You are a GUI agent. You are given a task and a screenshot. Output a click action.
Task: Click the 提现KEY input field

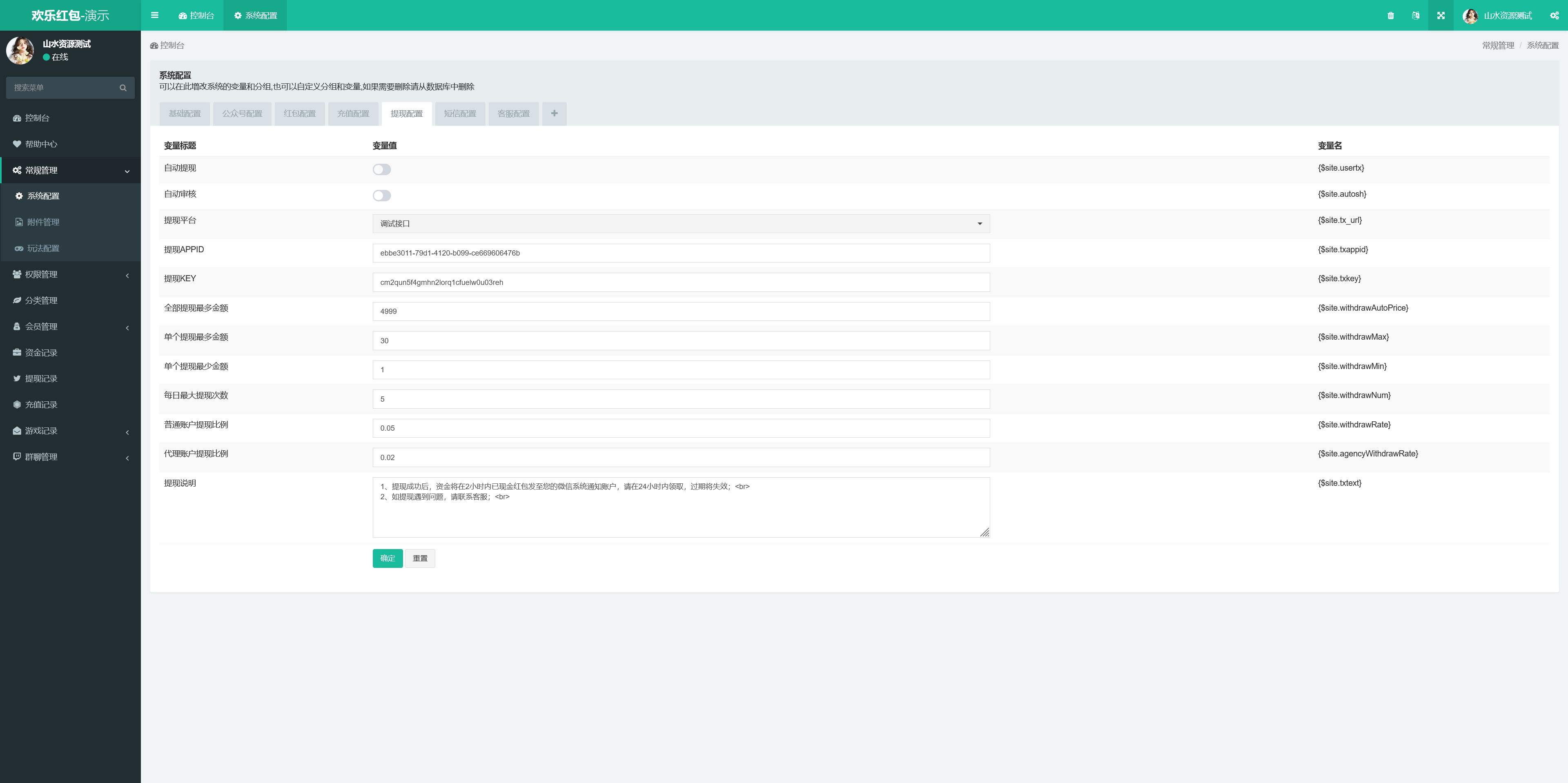[x=681, y=282]
